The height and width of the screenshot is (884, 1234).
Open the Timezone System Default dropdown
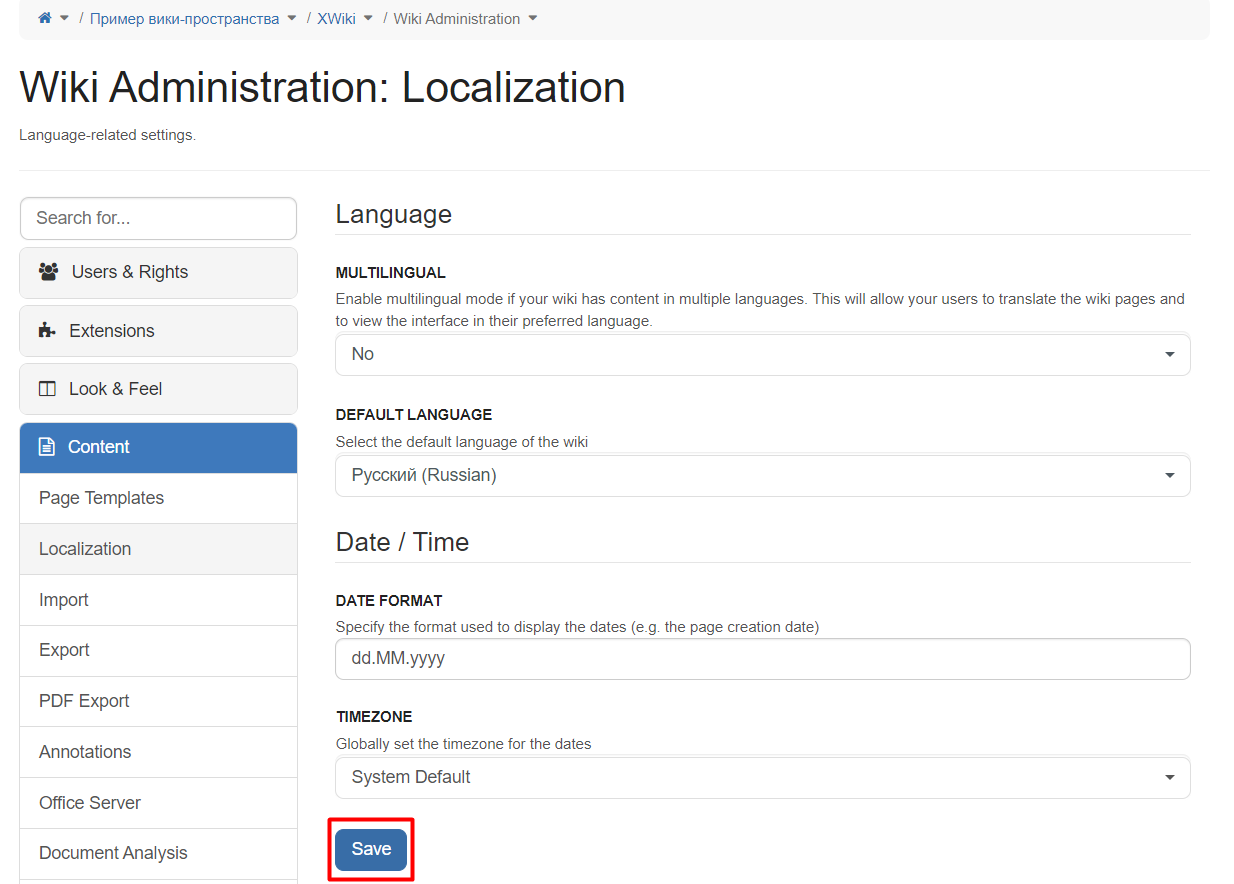tap(762, 777)
